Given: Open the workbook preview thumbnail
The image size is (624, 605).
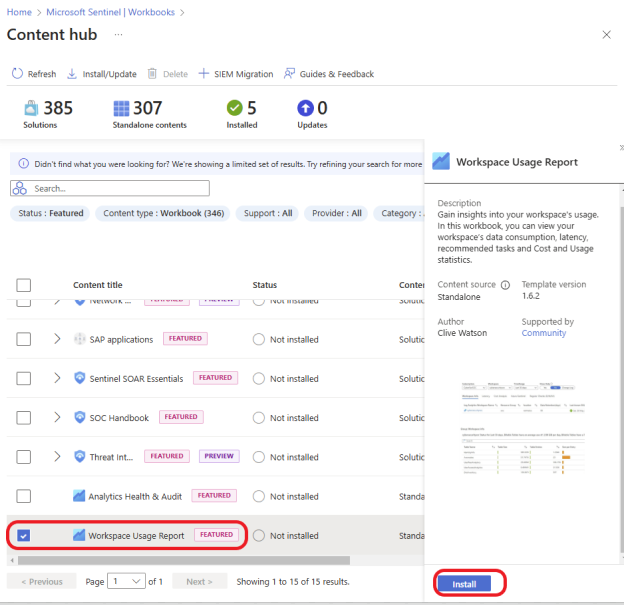Looking at the screenshot, I should point(523,428).
